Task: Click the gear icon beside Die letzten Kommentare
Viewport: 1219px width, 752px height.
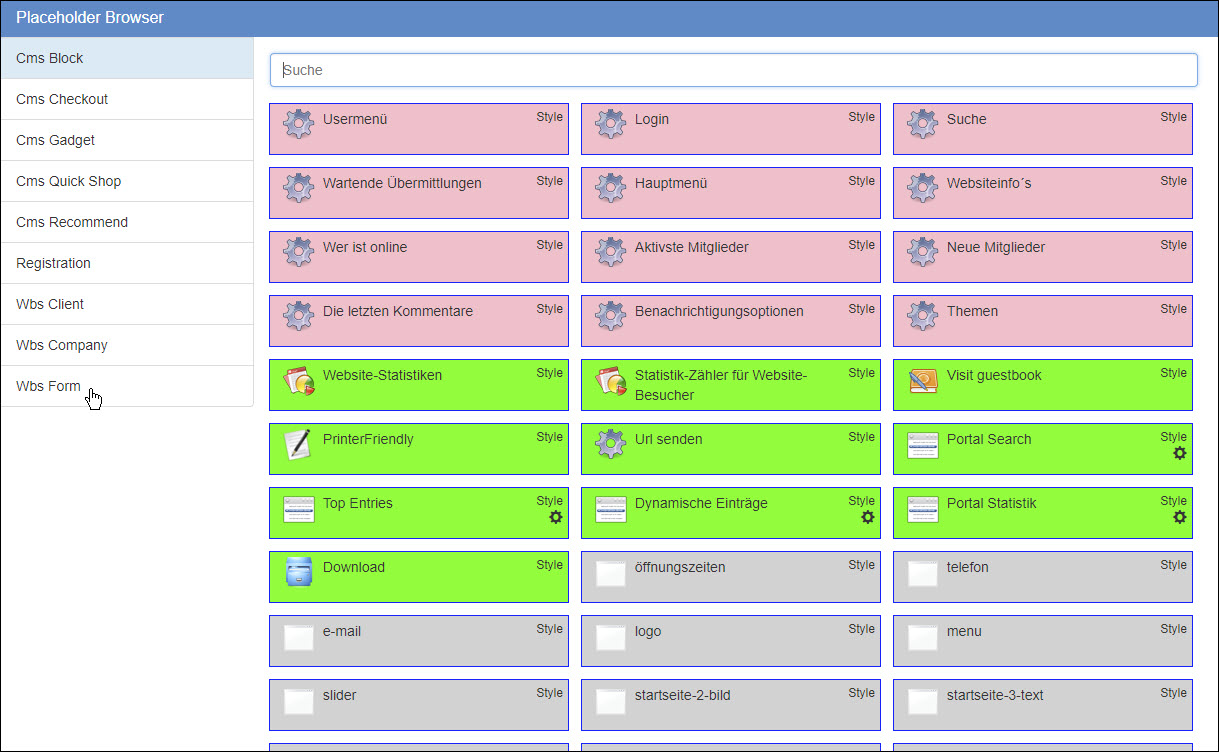Action: click(x=298, y=315)
